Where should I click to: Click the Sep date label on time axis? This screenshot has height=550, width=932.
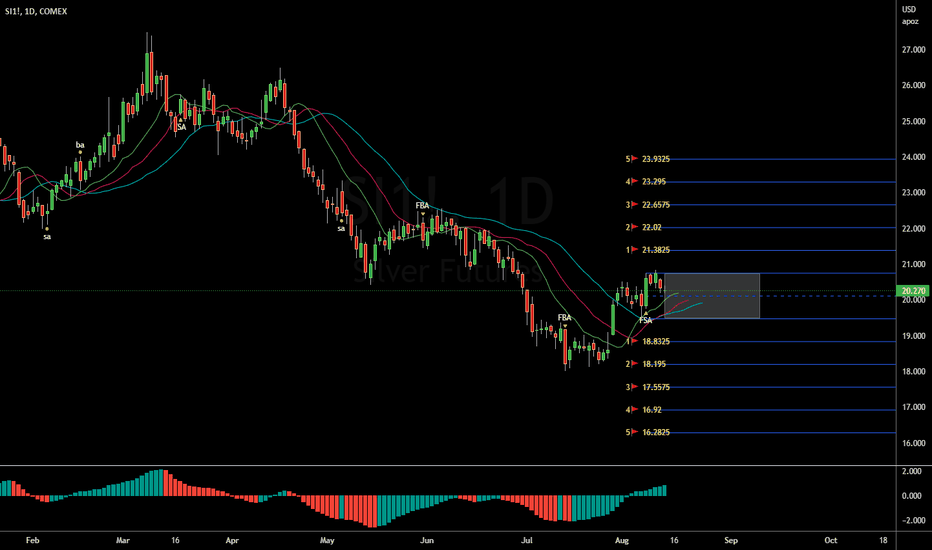pos(731,540)
